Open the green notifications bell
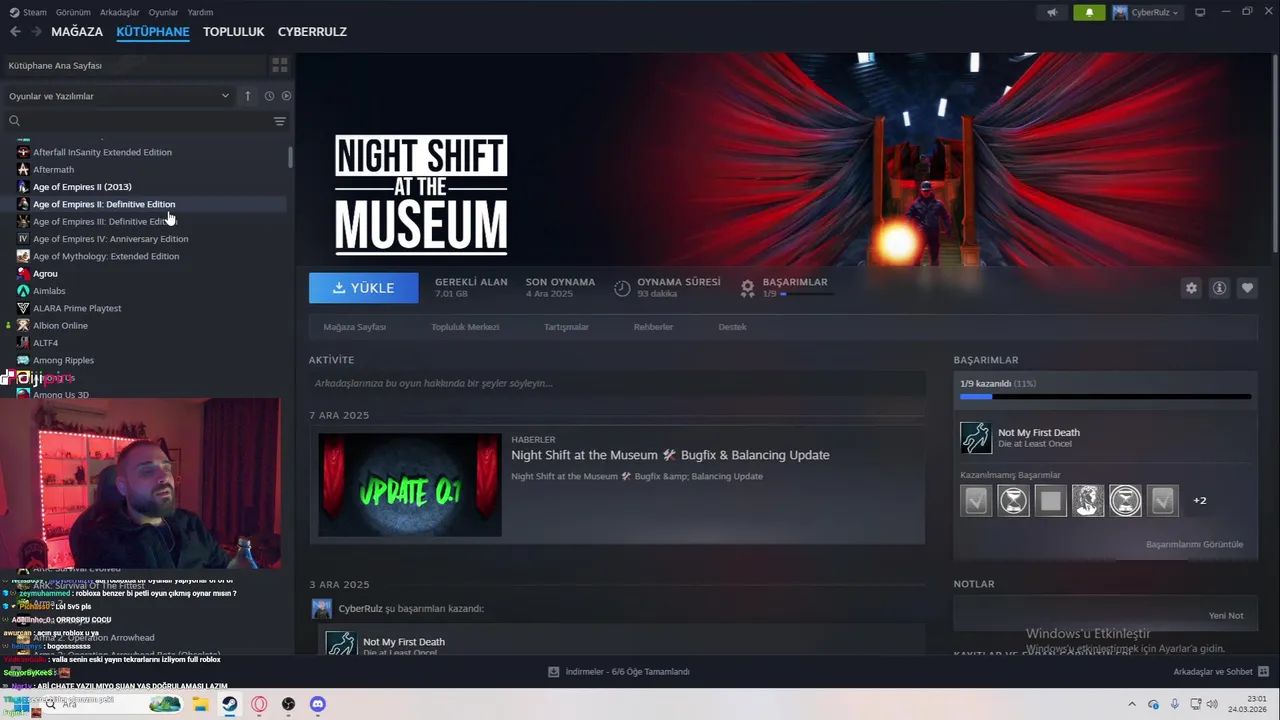Image resolution: width=1280 pixels, height=720 pixels. 1089,12
